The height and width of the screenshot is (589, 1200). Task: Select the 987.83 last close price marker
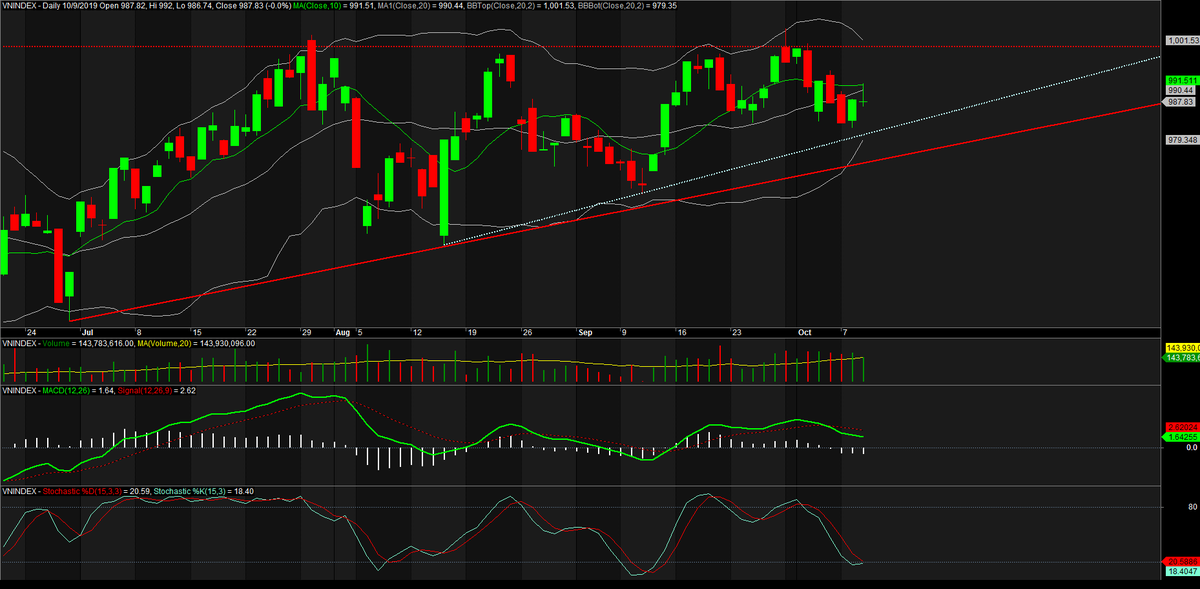coord(1181,101)
